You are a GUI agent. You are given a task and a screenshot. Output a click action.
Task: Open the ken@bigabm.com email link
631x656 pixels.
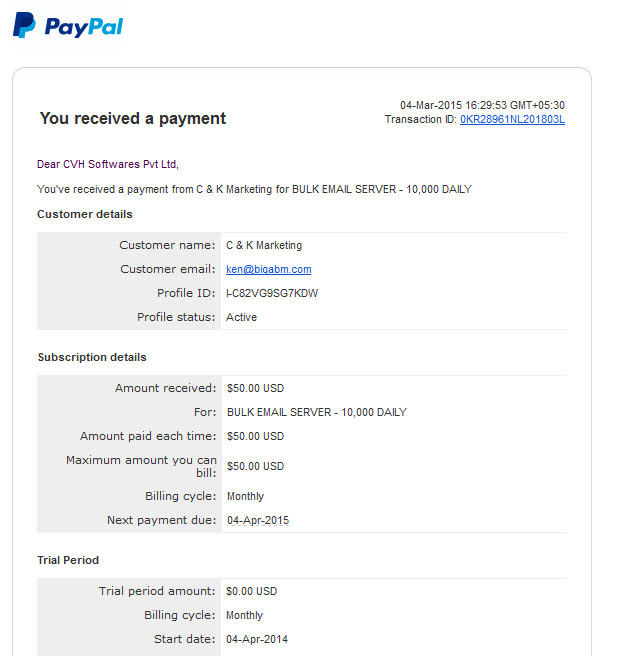click(269, 269)
